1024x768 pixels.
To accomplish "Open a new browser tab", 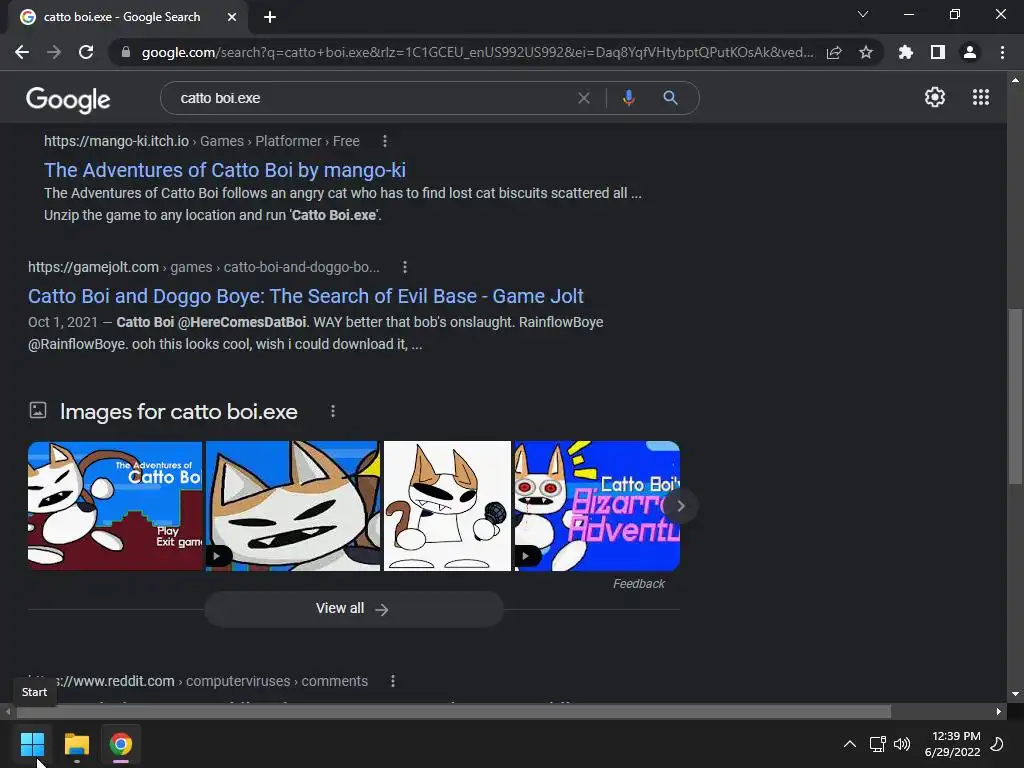I will coord(270,17).
